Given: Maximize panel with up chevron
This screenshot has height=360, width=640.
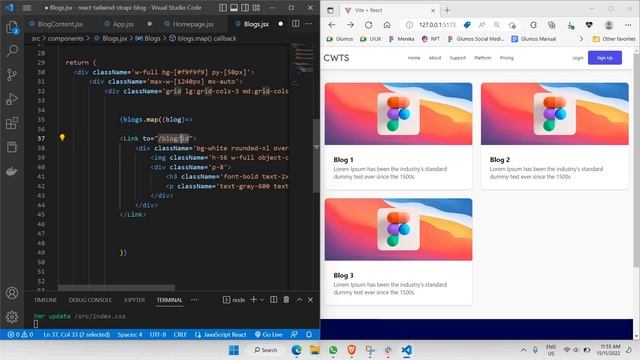Looking at the screenshot, I should [x=299, y=300].
